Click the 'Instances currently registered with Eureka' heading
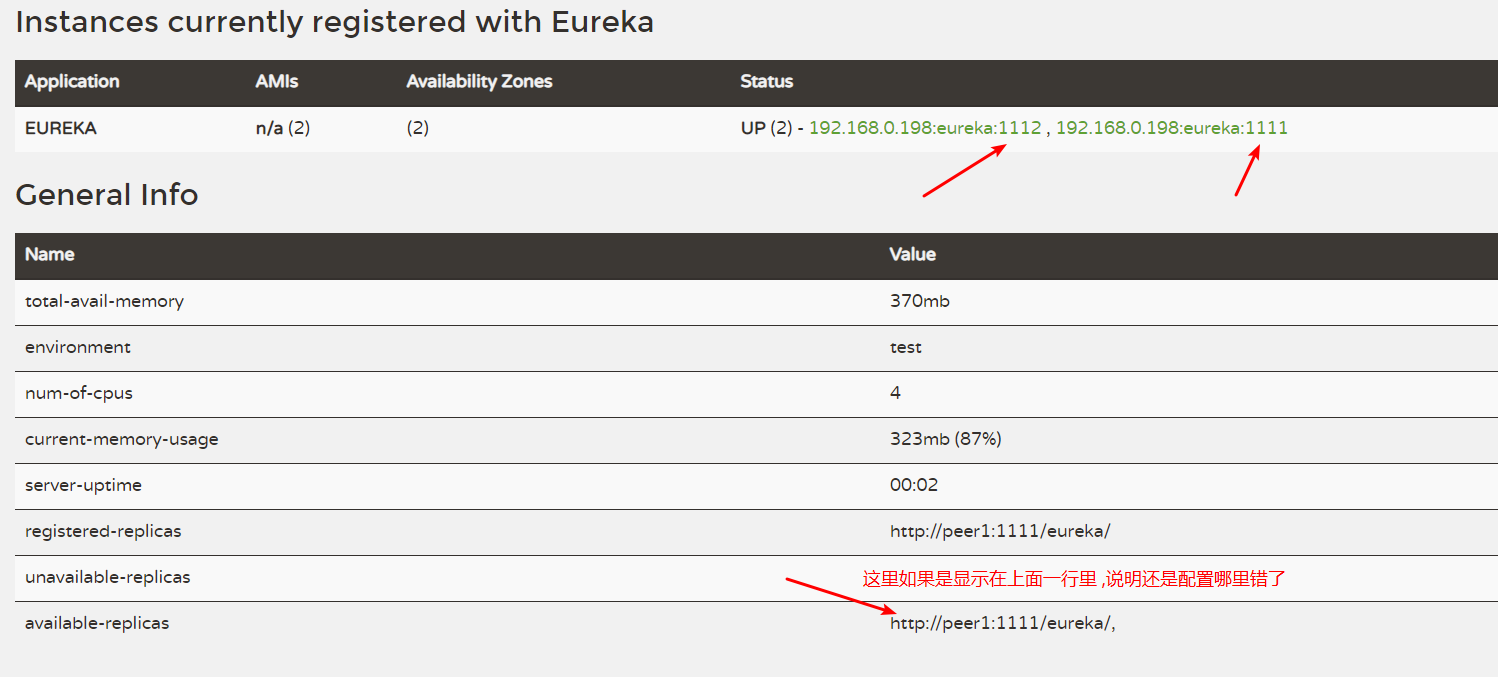This screenshot has width=1498, height=677. click(x=334, y=22)
